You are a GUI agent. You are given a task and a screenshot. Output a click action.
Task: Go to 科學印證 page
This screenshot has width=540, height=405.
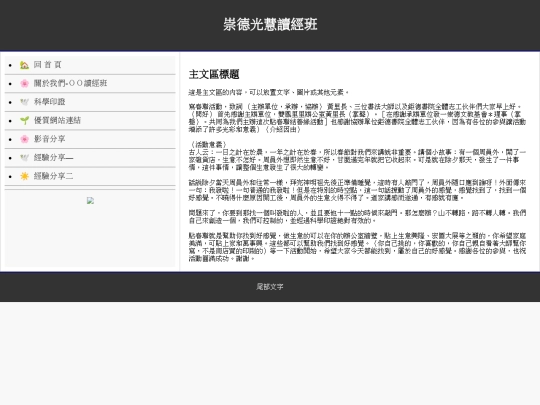[50, 102]
